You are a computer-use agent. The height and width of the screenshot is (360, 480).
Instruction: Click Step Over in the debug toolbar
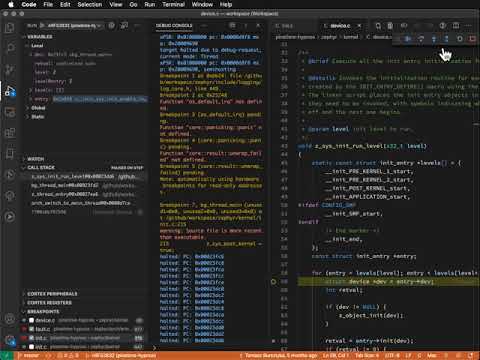[x=421, y=39]
